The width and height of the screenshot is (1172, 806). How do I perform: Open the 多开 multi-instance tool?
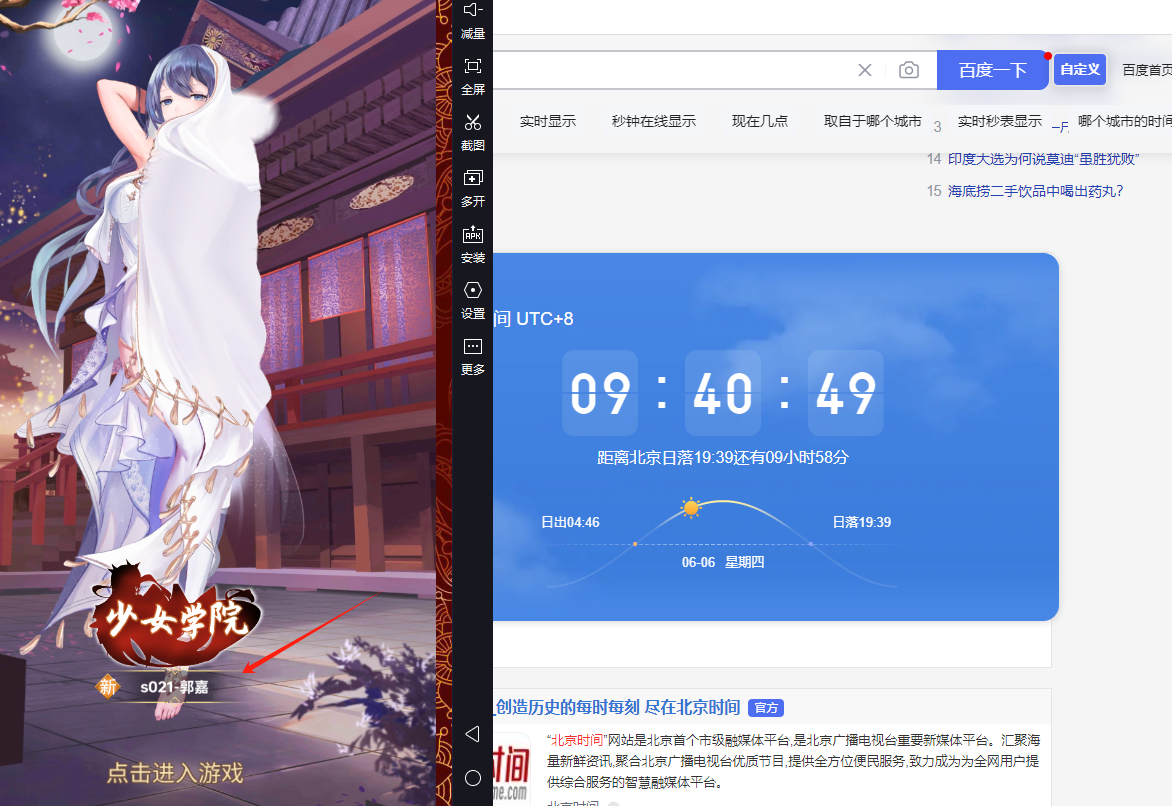pos(472,188)
